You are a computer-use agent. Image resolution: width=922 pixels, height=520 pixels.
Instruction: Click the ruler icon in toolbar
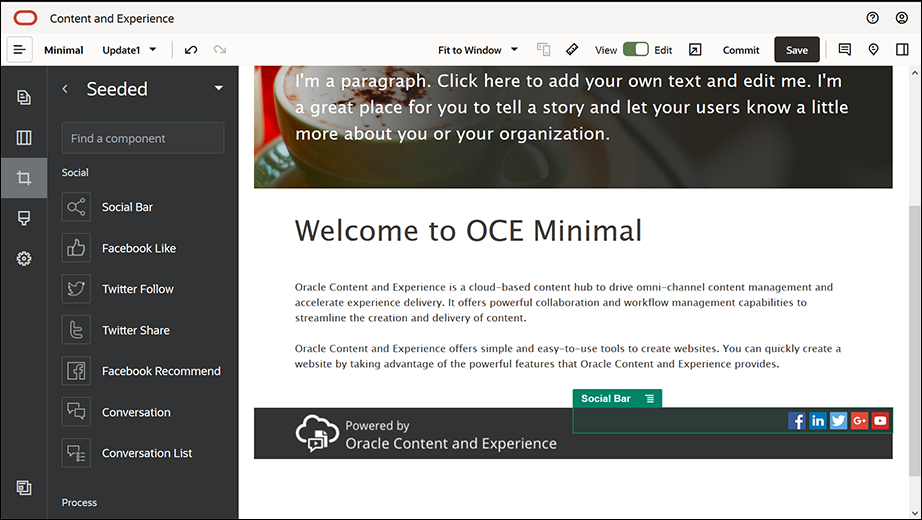click(572, 50)
